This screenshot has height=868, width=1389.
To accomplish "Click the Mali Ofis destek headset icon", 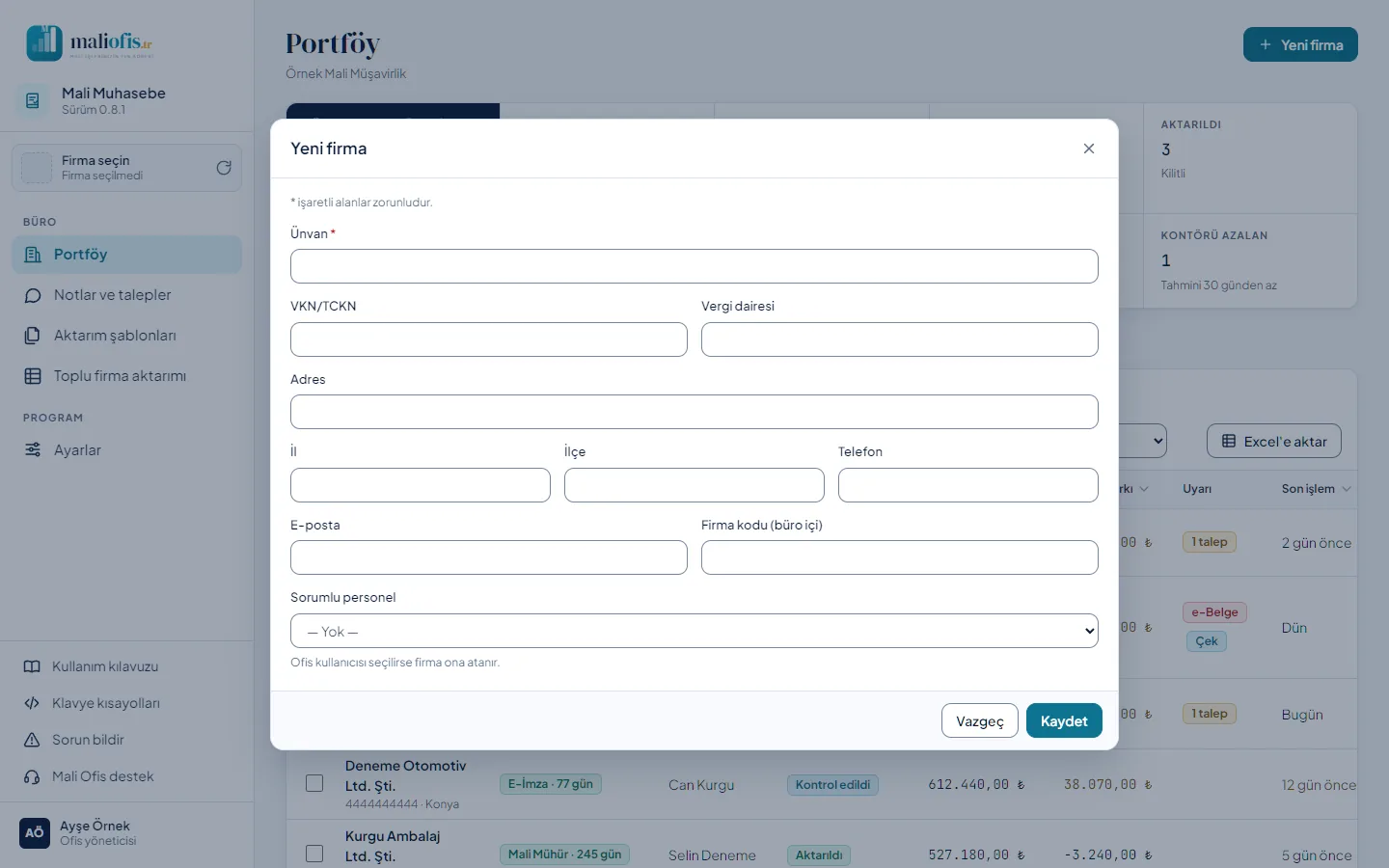I will (32, 776).
